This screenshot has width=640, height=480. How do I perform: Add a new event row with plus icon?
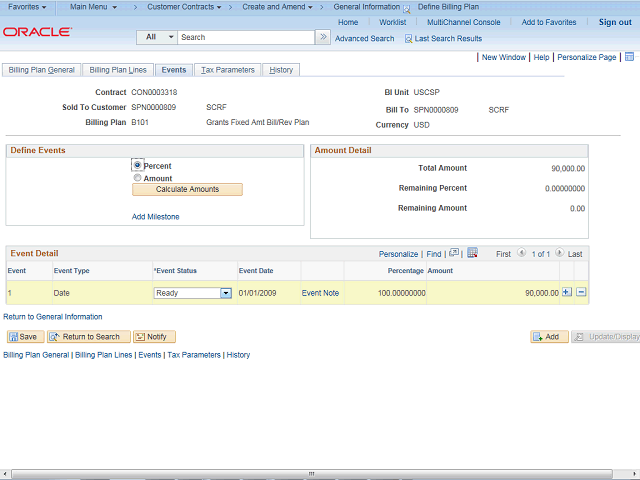click(x=567, y=292)
